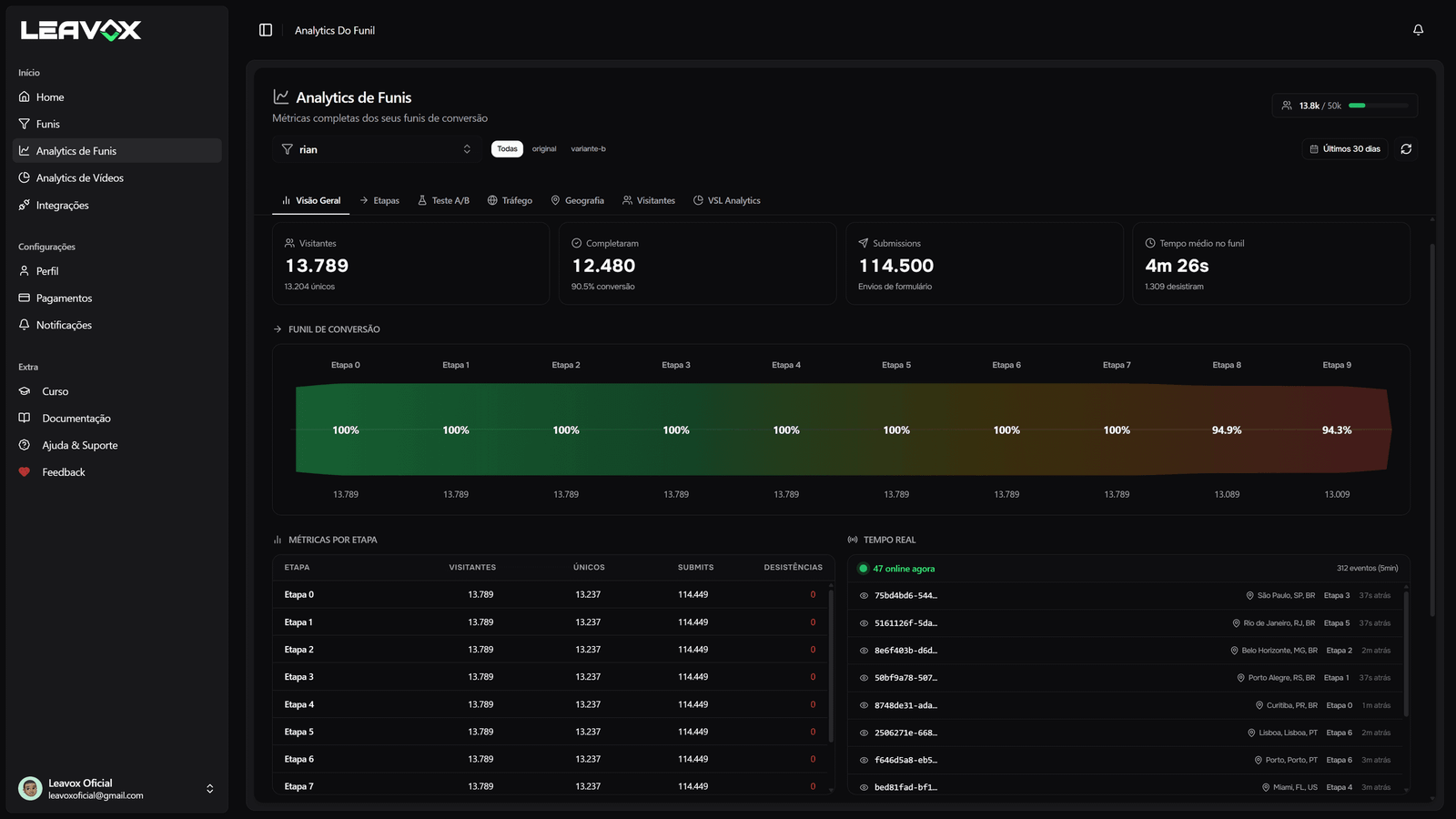
Task: Click Lisboa, Lisboa, PT location entry
Action: click(x=1282, y=733)
